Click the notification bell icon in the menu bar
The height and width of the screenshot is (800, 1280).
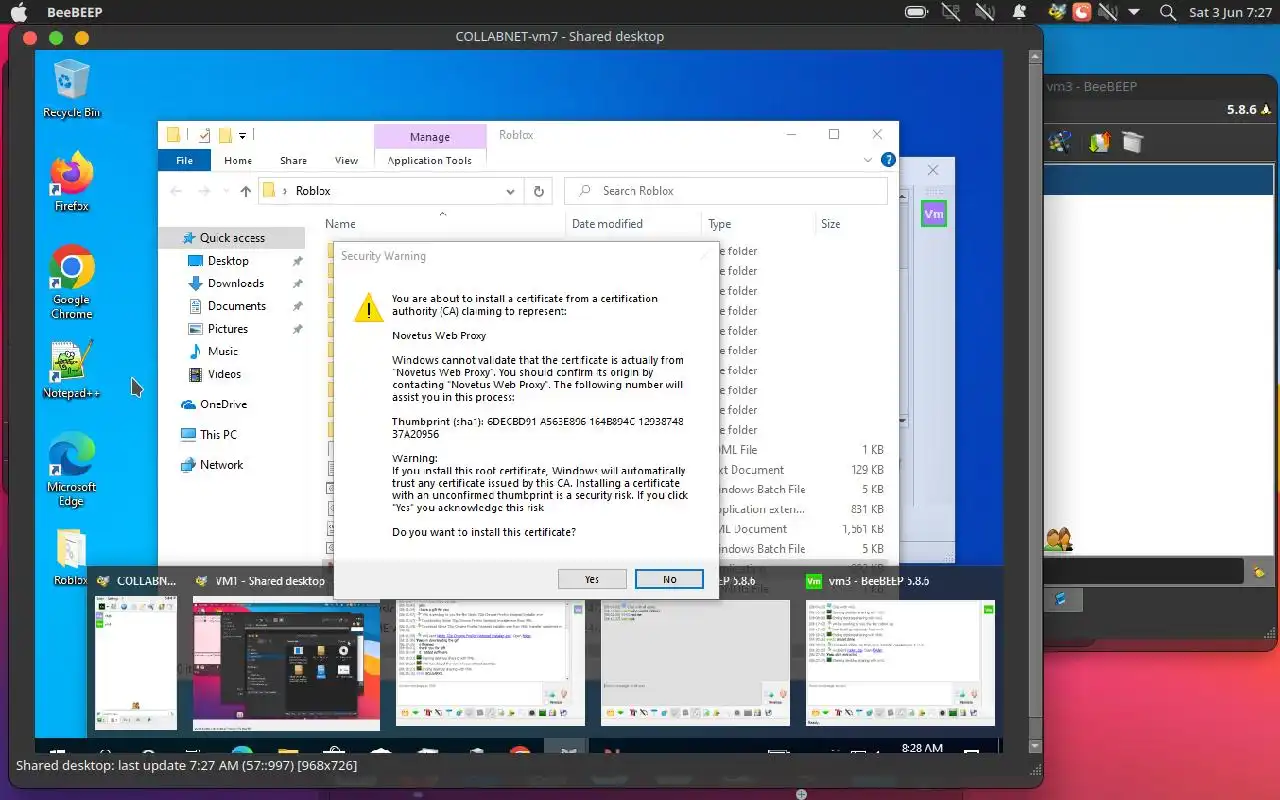tap(1019, 12)
